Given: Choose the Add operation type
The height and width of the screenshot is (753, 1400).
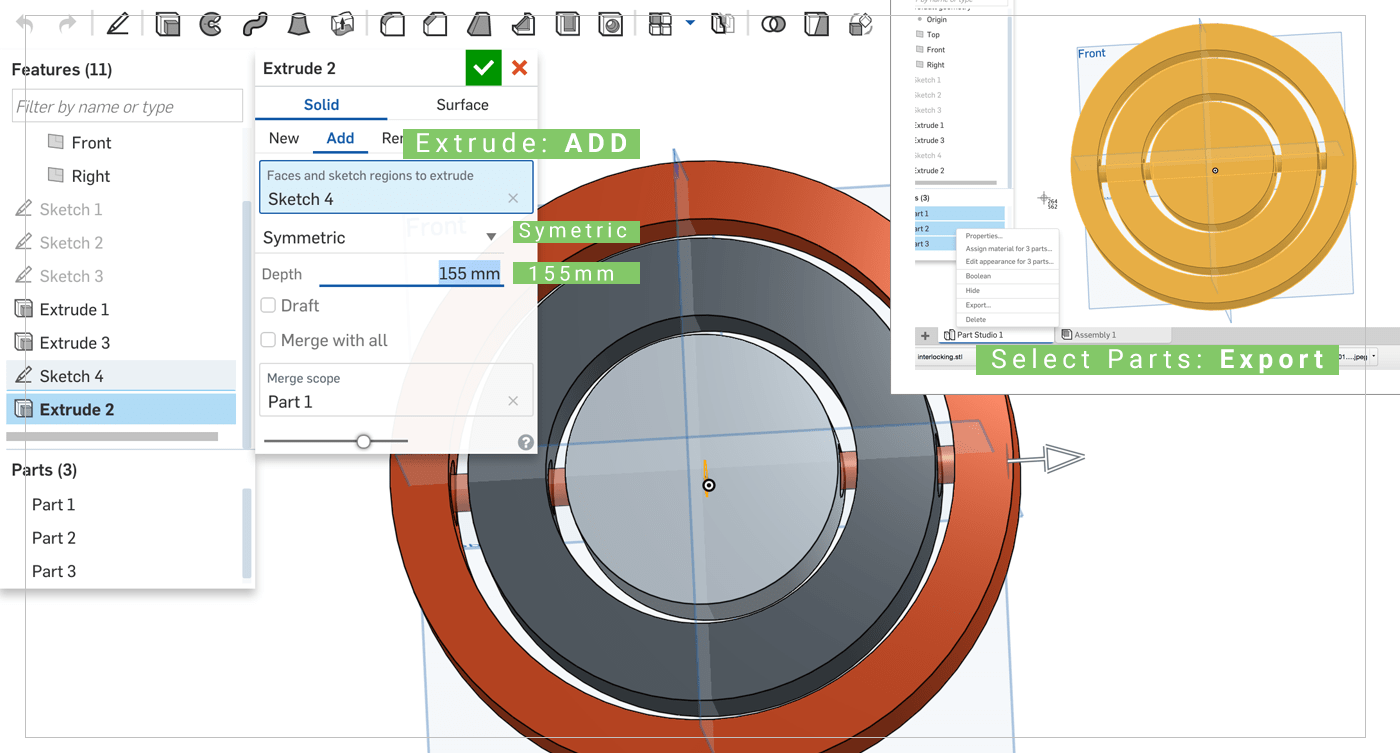Looking at the screenshot, I should tap(340, 139).
